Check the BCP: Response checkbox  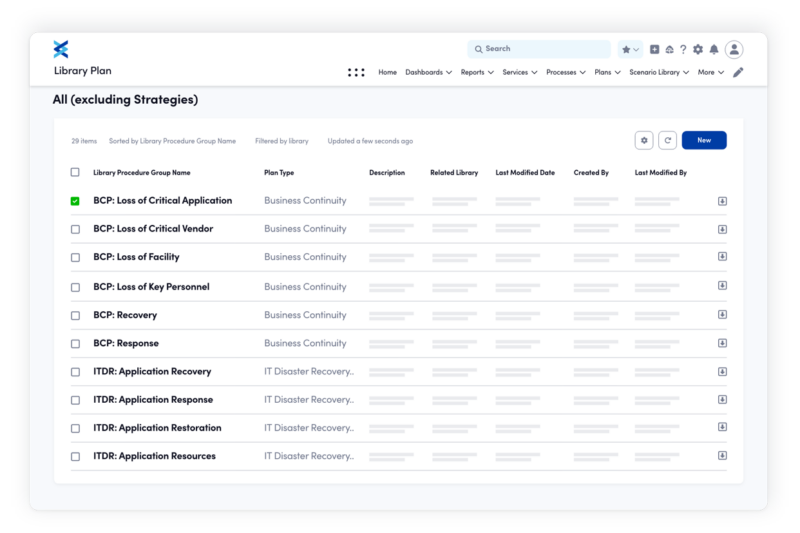(75, 344)
